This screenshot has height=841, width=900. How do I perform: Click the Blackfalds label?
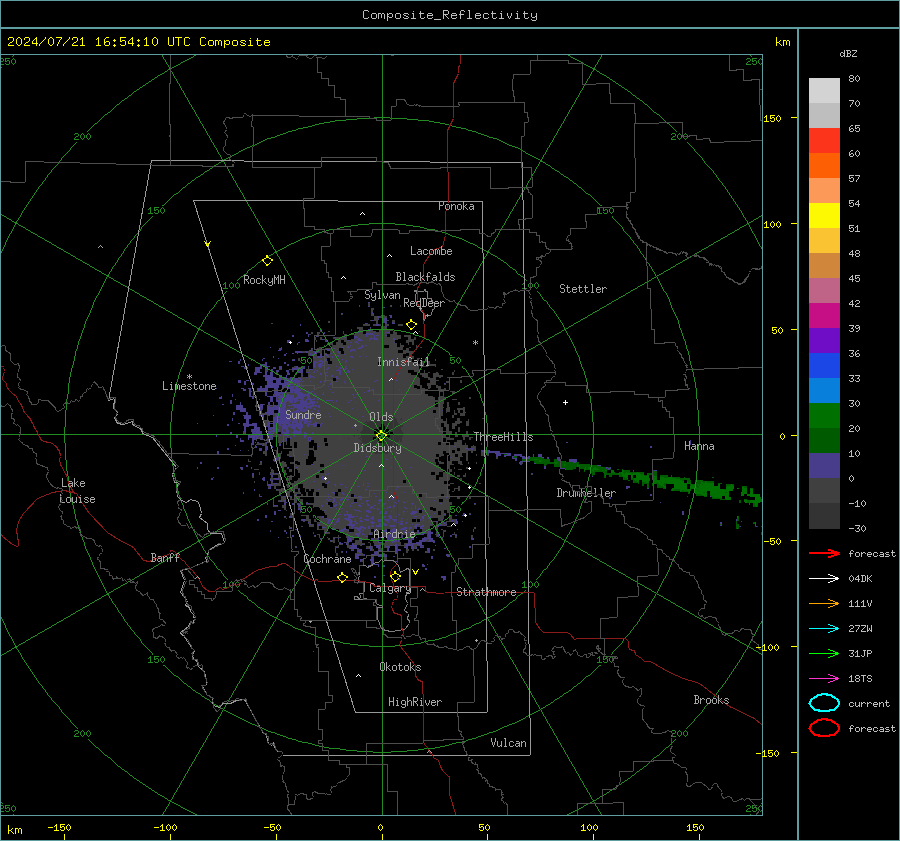(x=425, y=277)
